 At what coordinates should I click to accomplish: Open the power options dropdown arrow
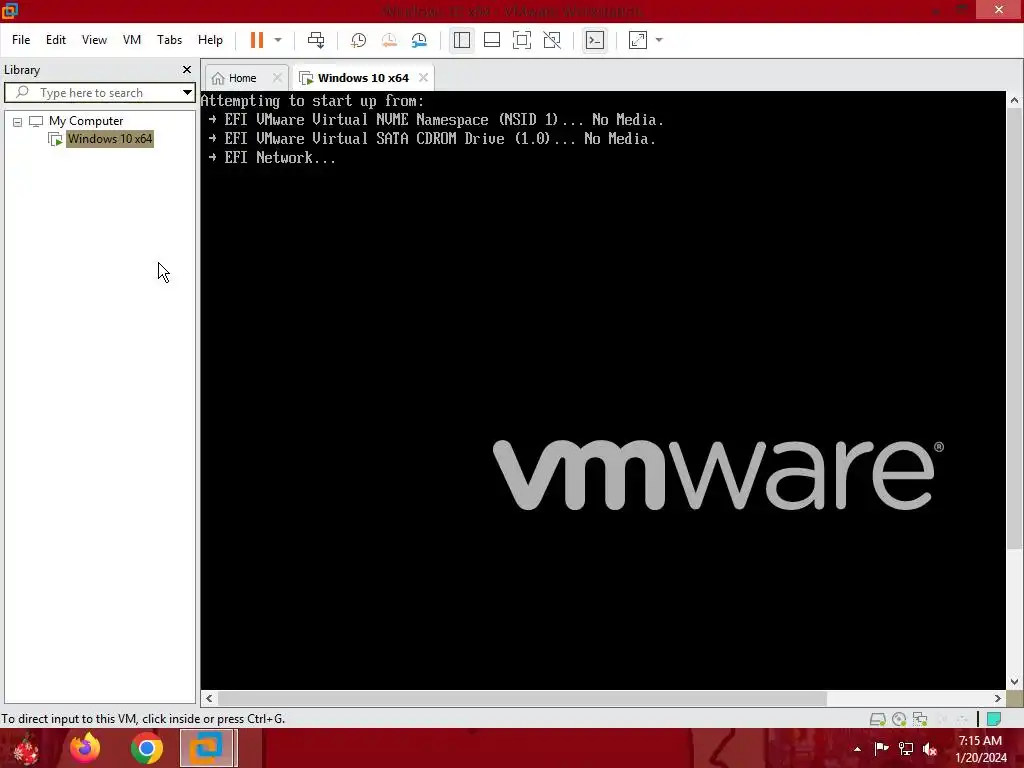click(x=278, y=40)
